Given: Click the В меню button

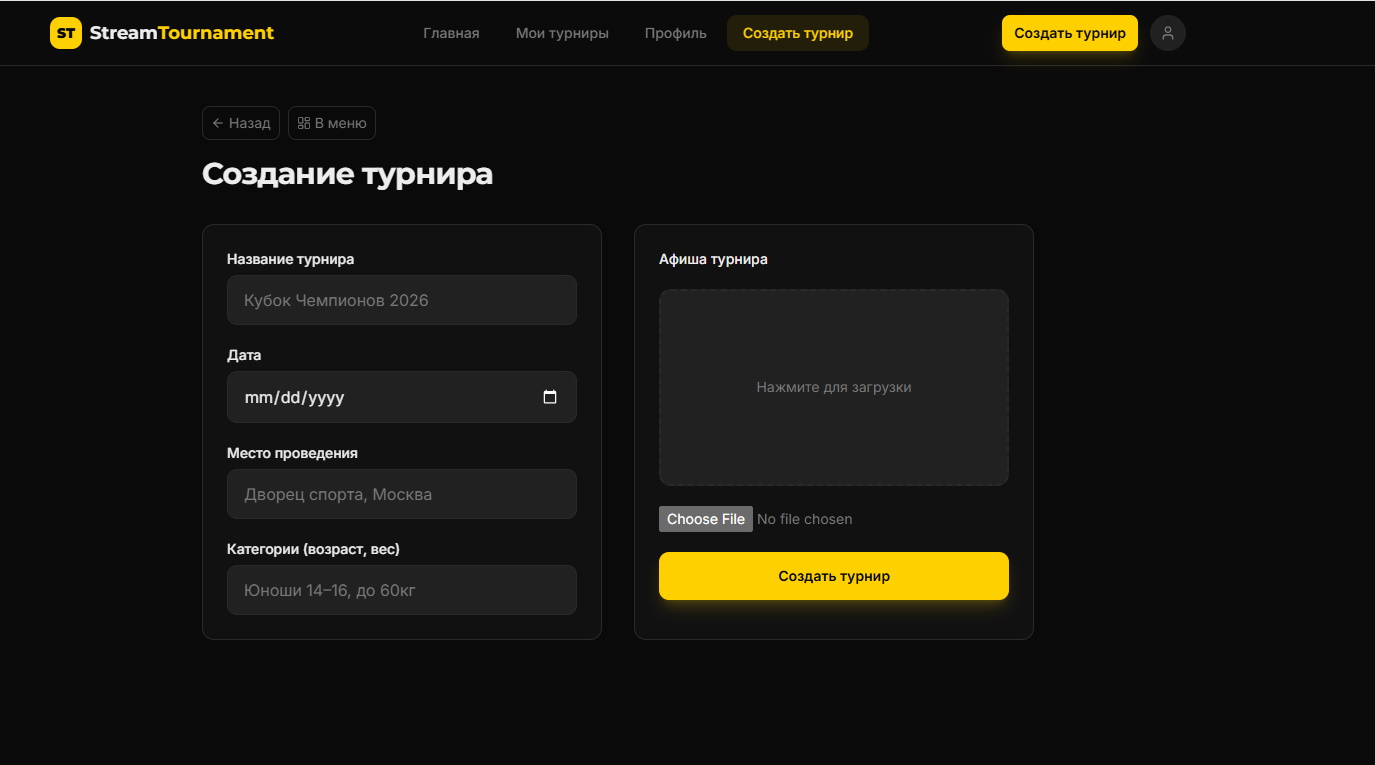Looking at the screenshot, I should point(332,123).
